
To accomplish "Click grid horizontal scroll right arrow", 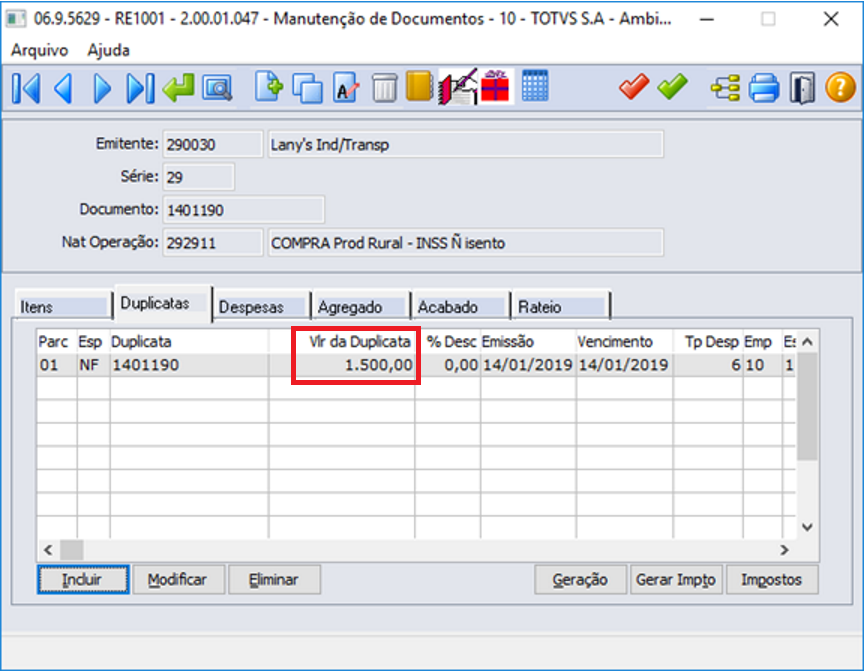I will point(784,550).
